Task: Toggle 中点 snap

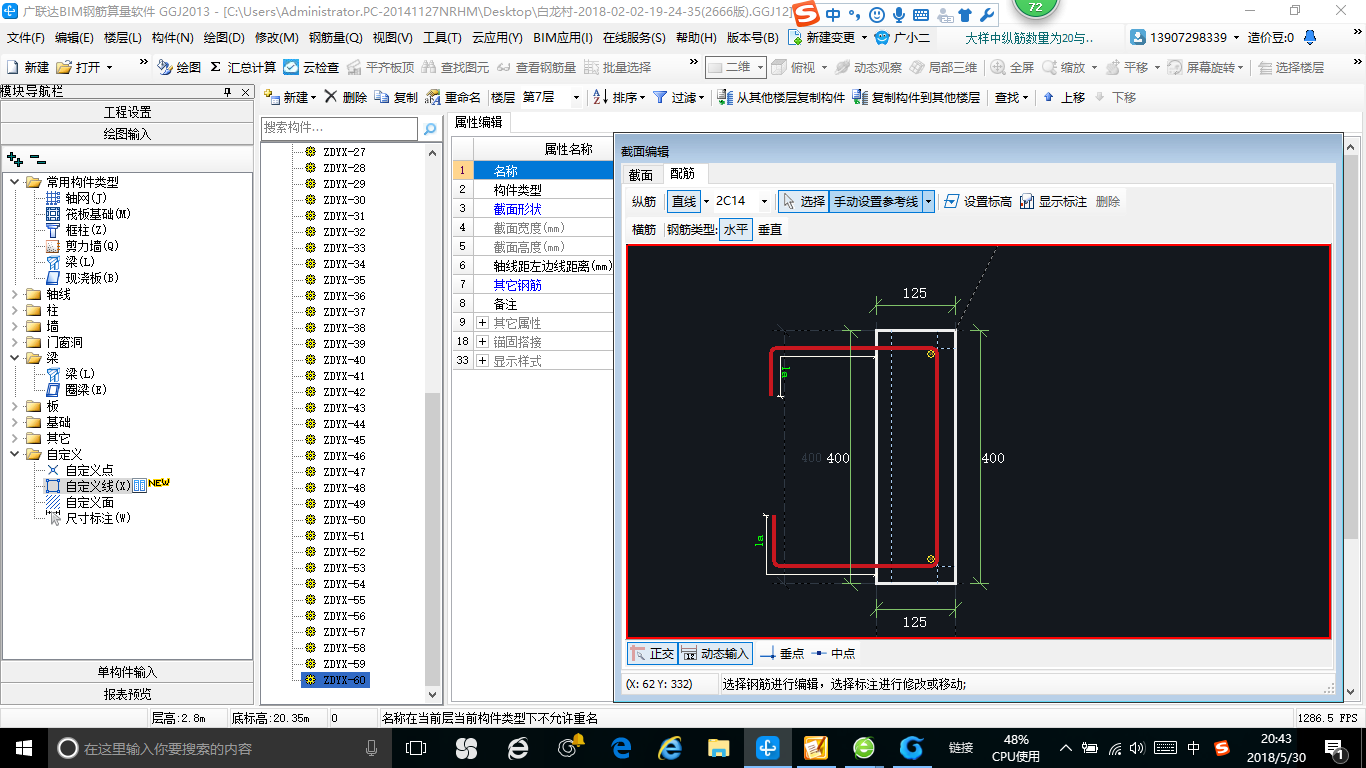Action: tap(833, 653)
